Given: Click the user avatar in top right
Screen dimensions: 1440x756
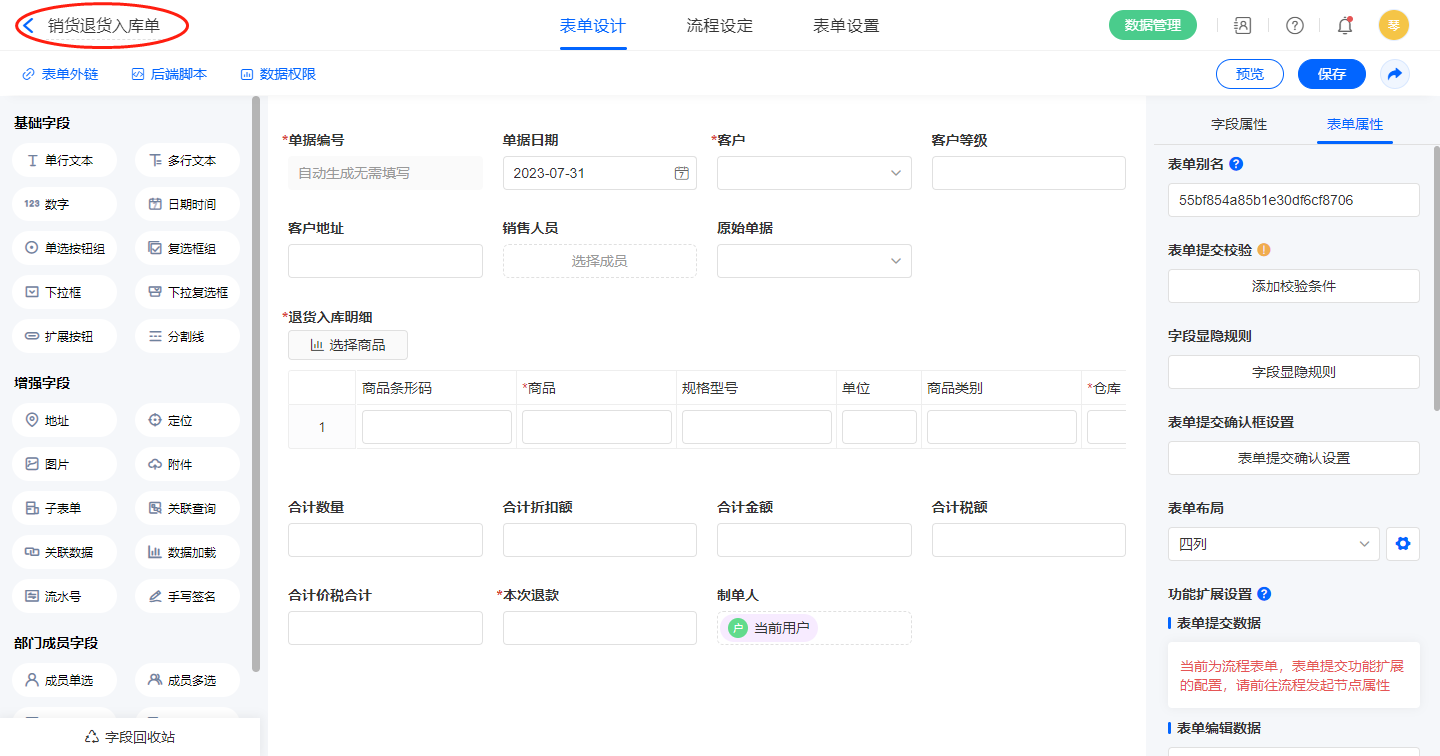Looking at the screenshot, I should tap(1394, 26).
